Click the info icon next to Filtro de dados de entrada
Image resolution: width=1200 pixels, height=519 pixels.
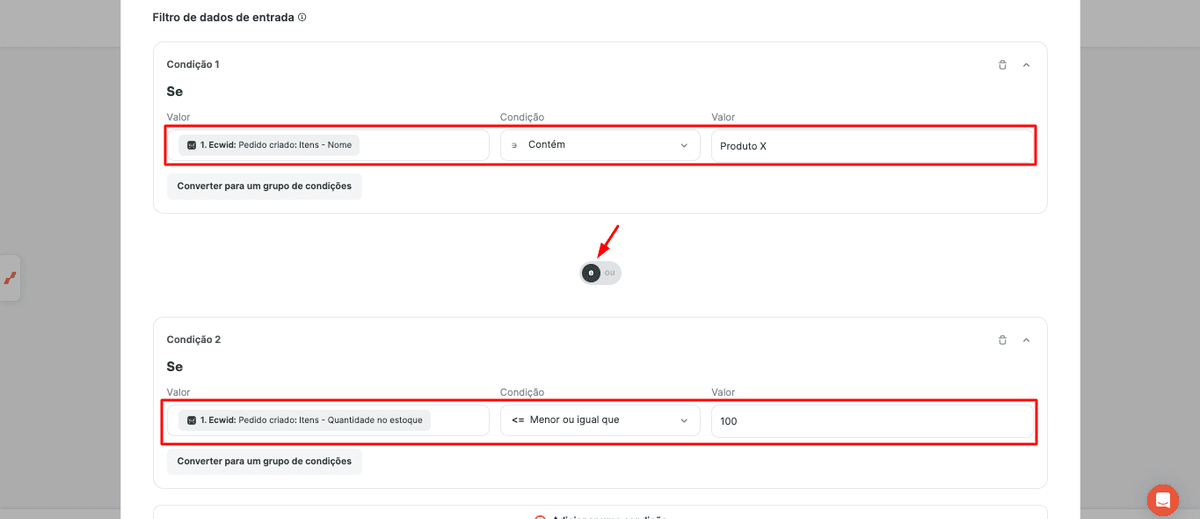(302, 17)
